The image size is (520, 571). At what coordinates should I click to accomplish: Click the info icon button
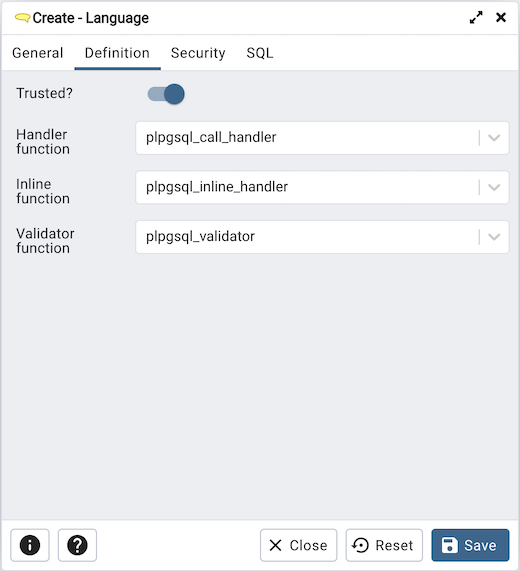click(x=30, y=545)
